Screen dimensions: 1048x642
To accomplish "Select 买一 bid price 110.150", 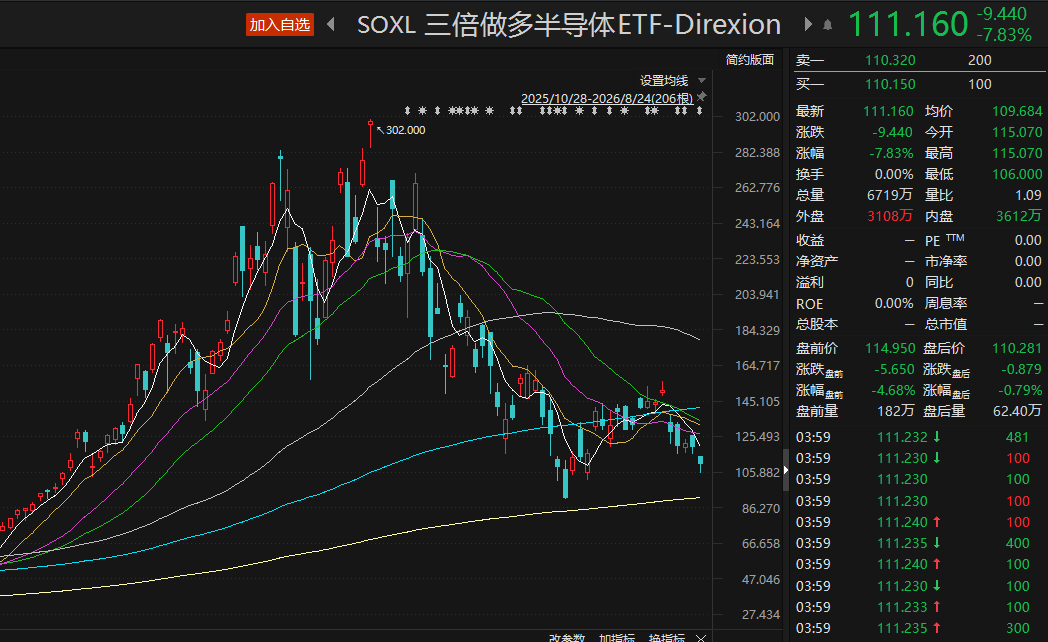I will [890, 84].
